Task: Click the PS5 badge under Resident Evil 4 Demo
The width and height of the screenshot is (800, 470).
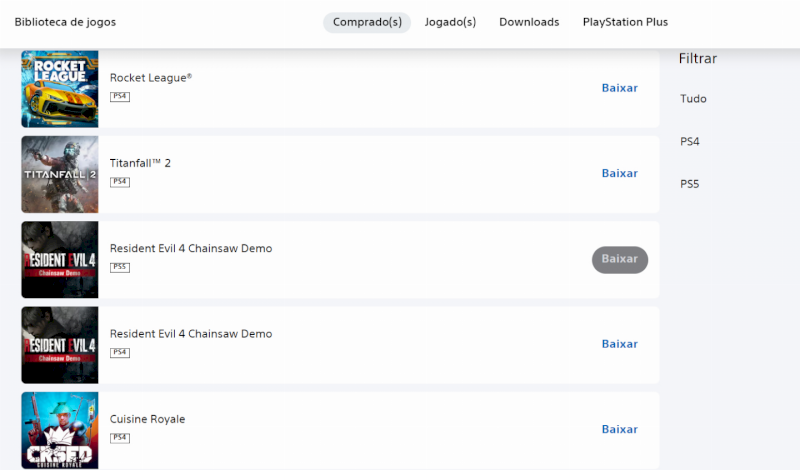Action: 120,267
